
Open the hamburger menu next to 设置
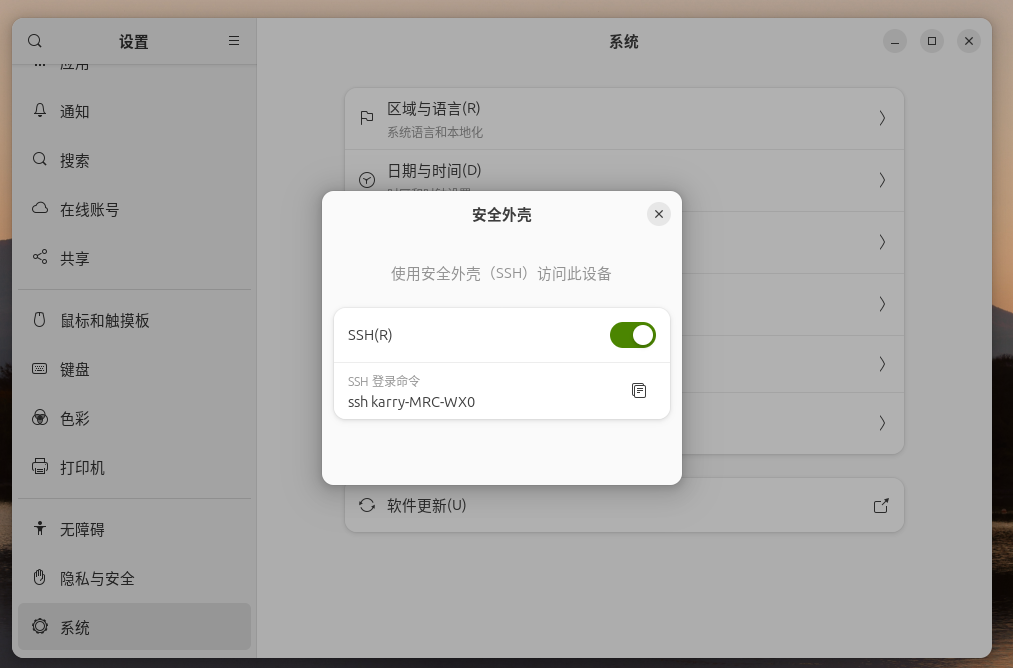click(x=234, y=41)
